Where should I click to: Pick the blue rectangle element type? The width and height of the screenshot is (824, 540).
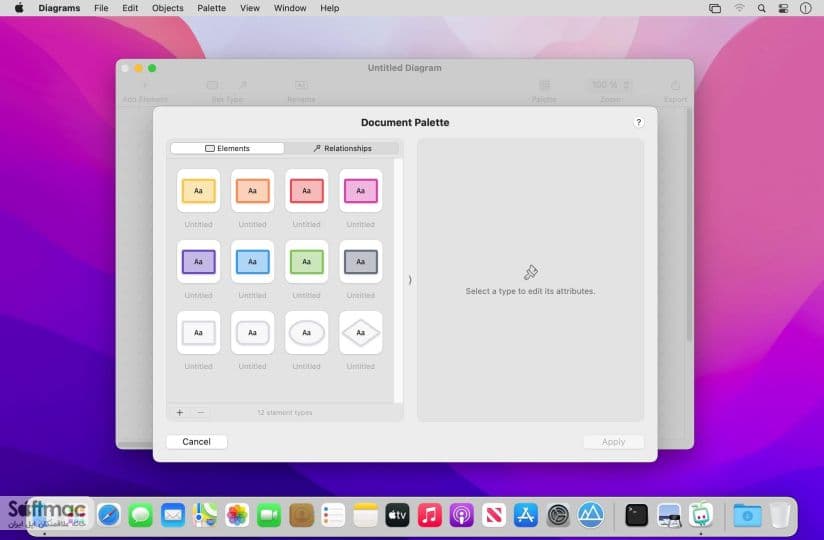pos(252,262)
